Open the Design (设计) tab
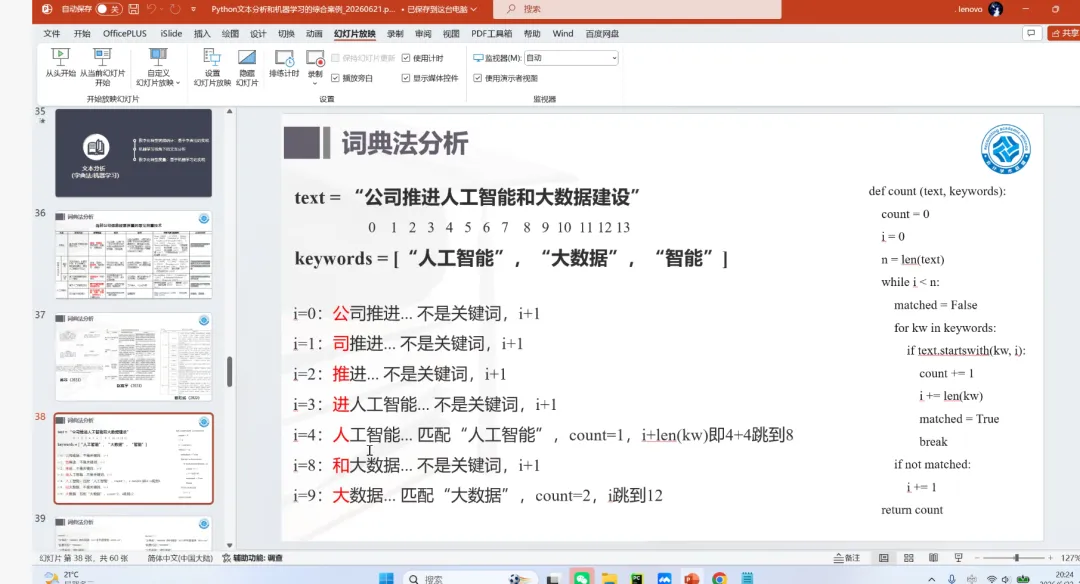 [258, 33]
